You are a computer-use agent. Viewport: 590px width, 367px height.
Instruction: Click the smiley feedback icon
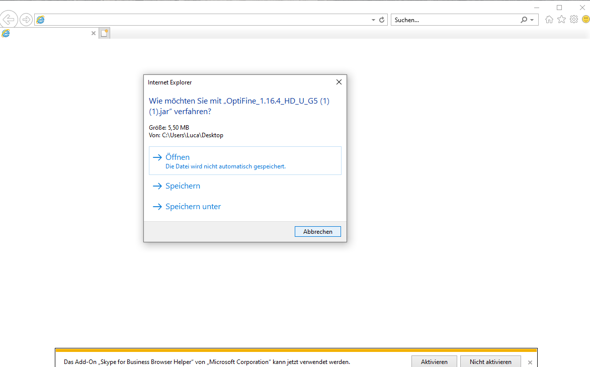pyautogui.click(x=585, y=19)
